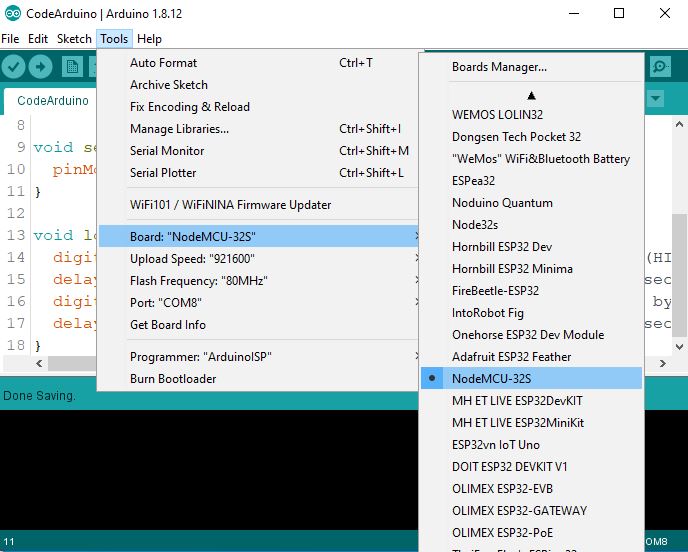This screenshot has height=552, width=688.
Task: Expand Programmer: "ArduinoISP" submenu
Action: point(258,356)
